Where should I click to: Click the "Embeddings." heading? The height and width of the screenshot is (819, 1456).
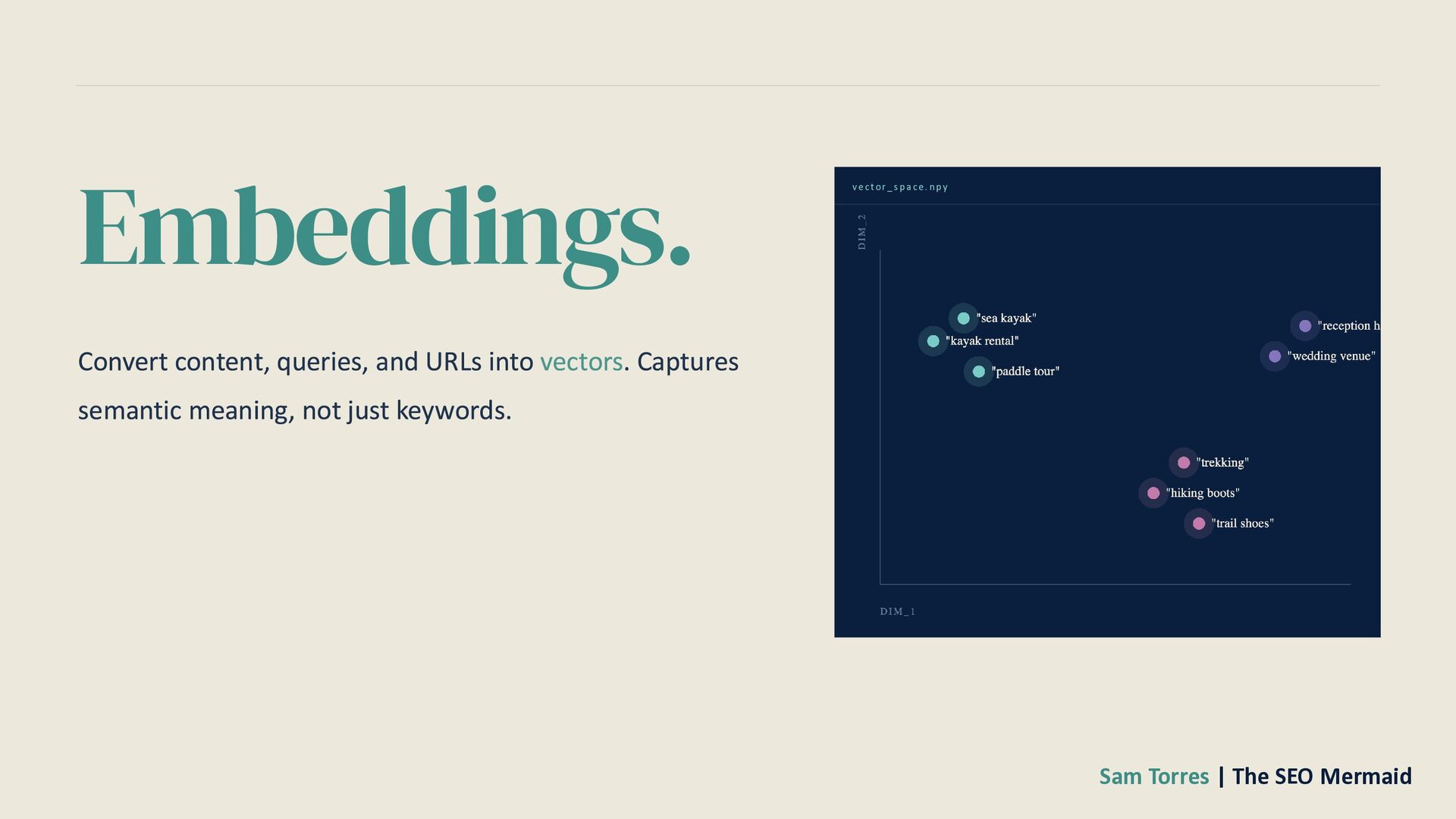(x=384, y=235)
